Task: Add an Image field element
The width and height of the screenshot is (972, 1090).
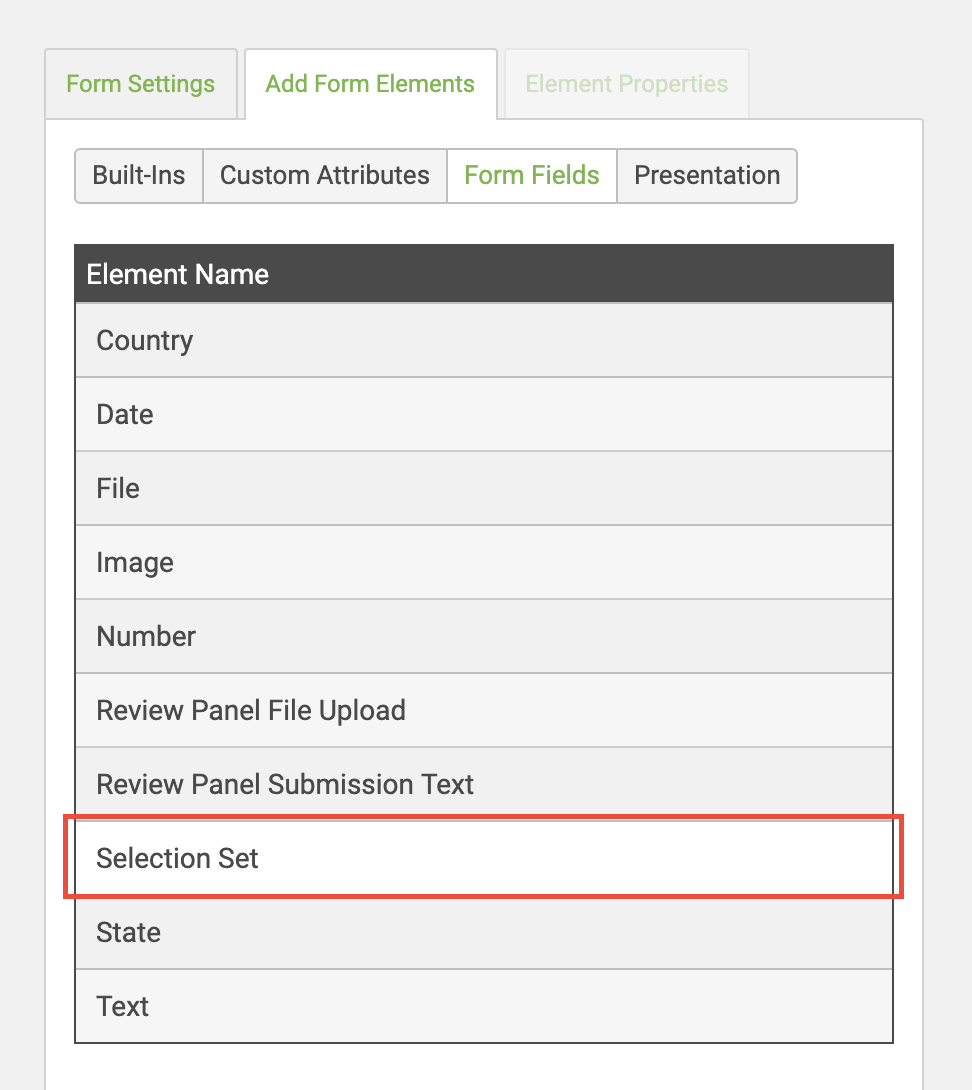Action: [x=135, y=563]
